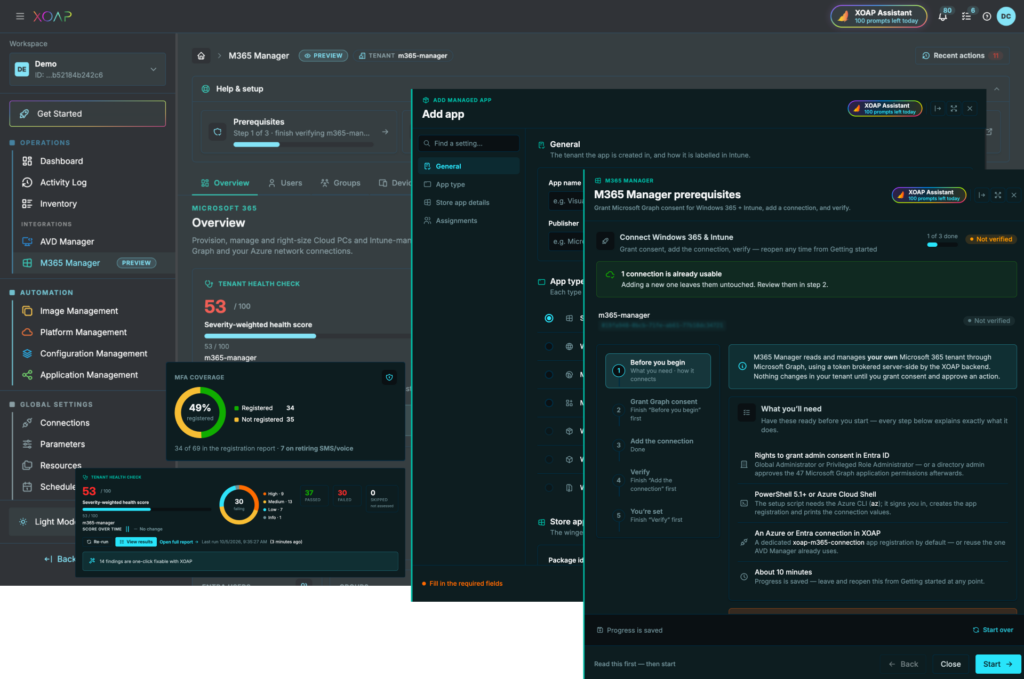Select step 5 You're set
This screenshot has height=679, width=1024.
(x=658, y=515)
